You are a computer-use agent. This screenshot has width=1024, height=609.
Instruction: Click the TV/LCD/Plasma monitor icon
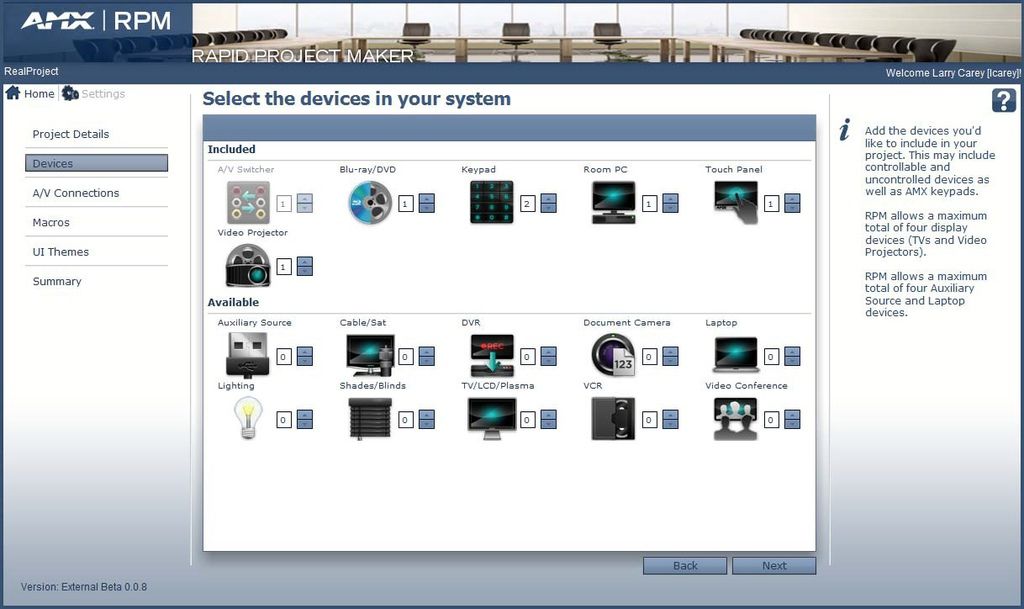492,418
